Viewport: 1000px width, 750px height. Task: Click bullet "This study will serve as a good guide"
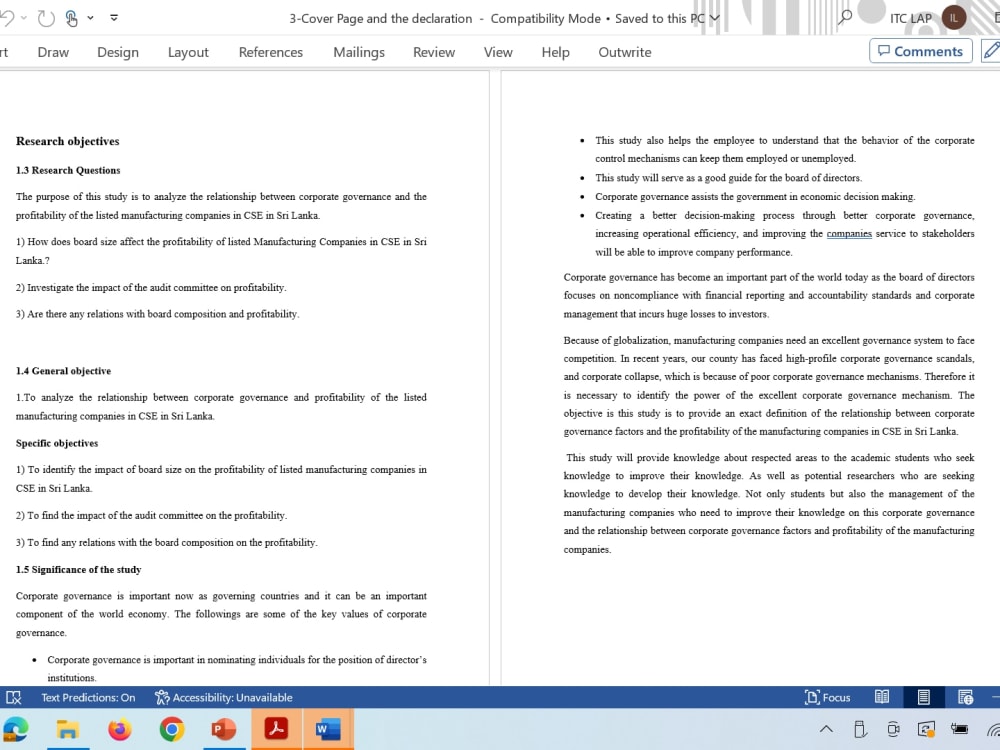pos(728,178)
